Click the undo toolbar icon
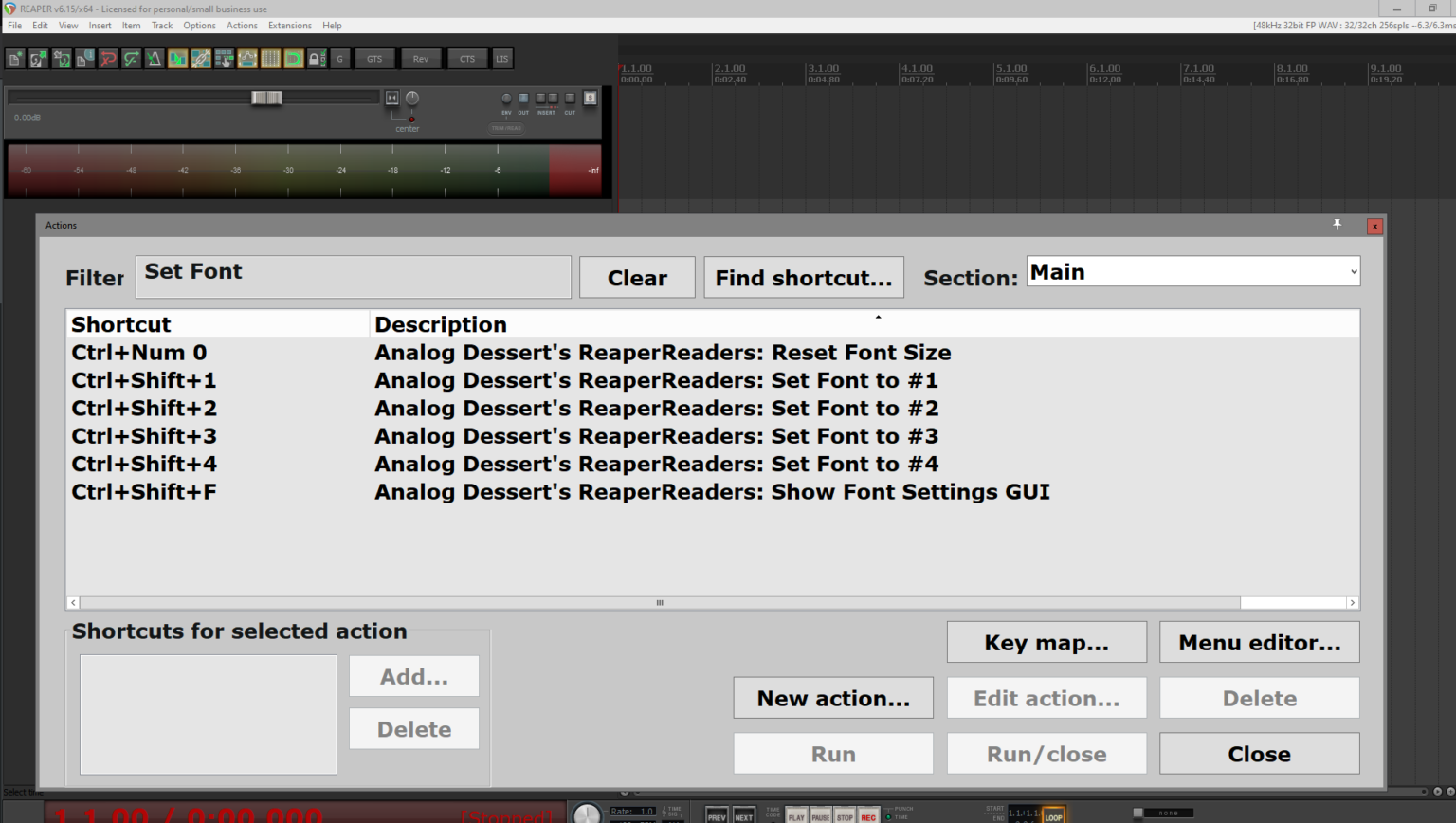Screen dimensions: 1456x823 point(108,59)
